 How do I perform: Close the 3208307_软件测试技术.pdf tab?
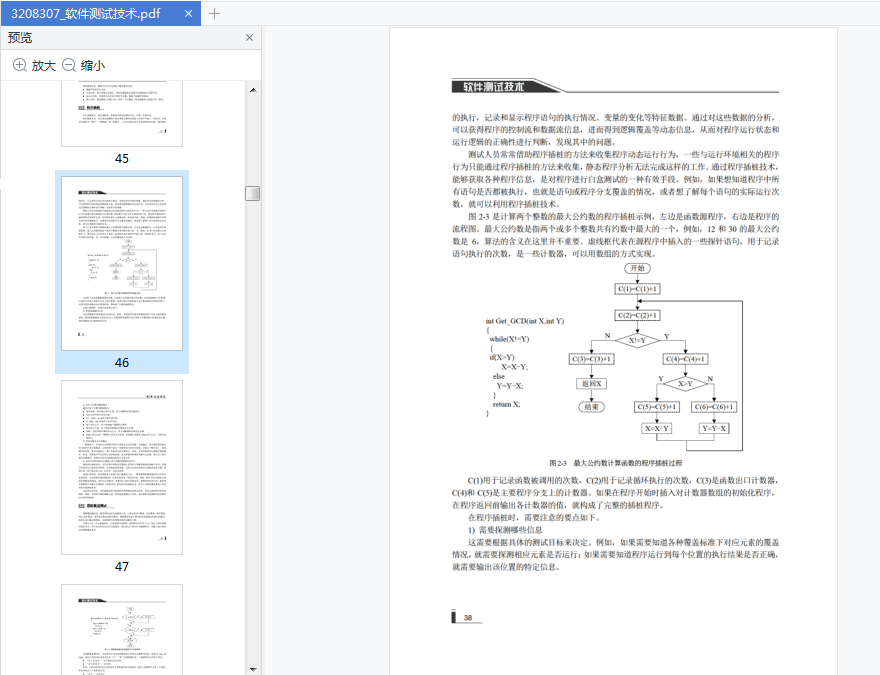tap(189, 13)
